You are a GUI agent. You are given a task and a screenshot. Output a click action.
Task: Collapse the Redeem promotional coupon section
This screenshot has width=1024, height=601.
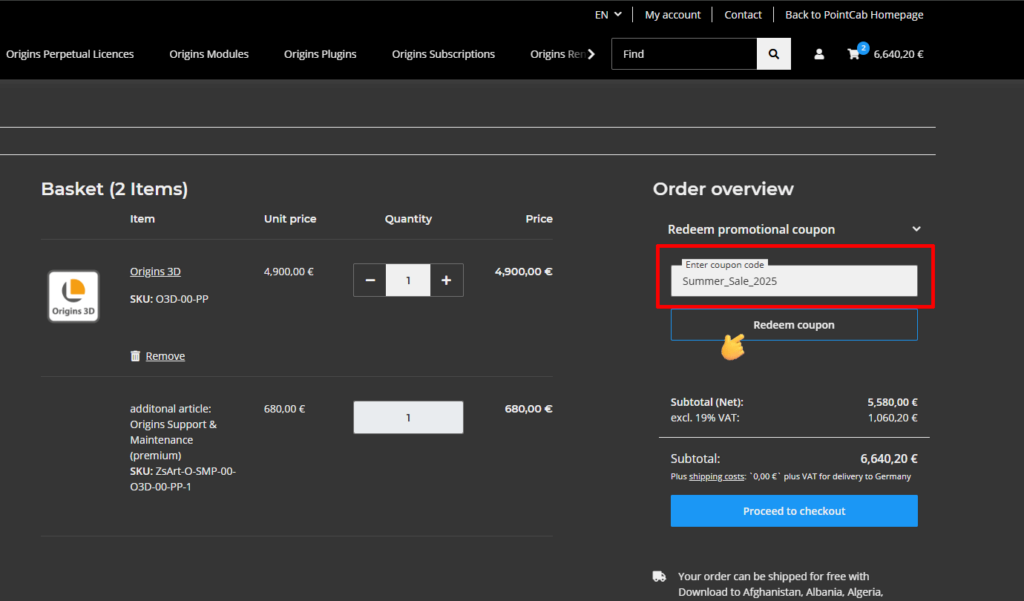916,229
